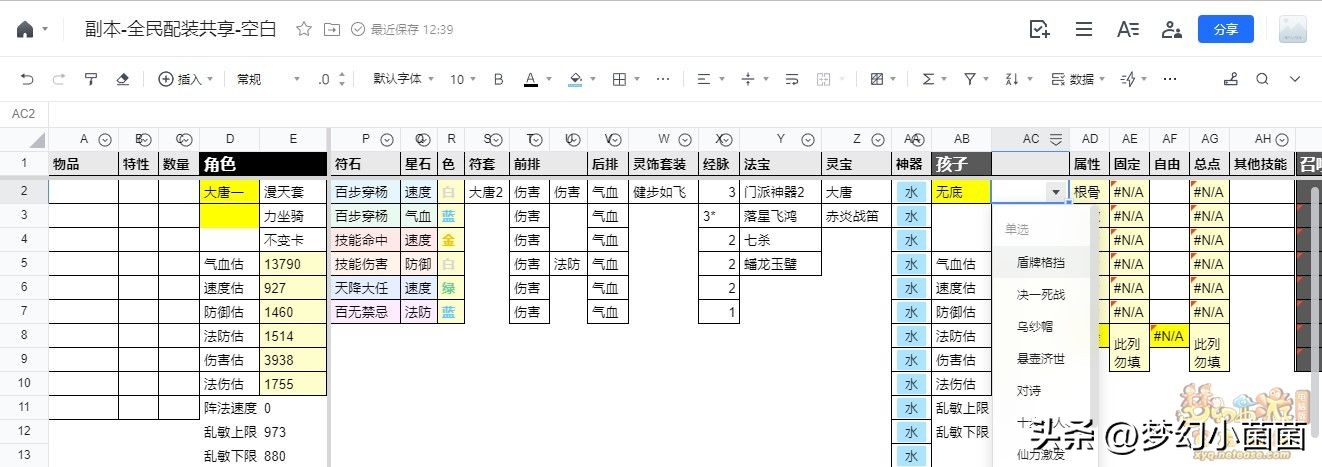This screenshot has width=1322, height=467.
Task: Click the user avatar thumbnail
Action: click(1293, 29)
